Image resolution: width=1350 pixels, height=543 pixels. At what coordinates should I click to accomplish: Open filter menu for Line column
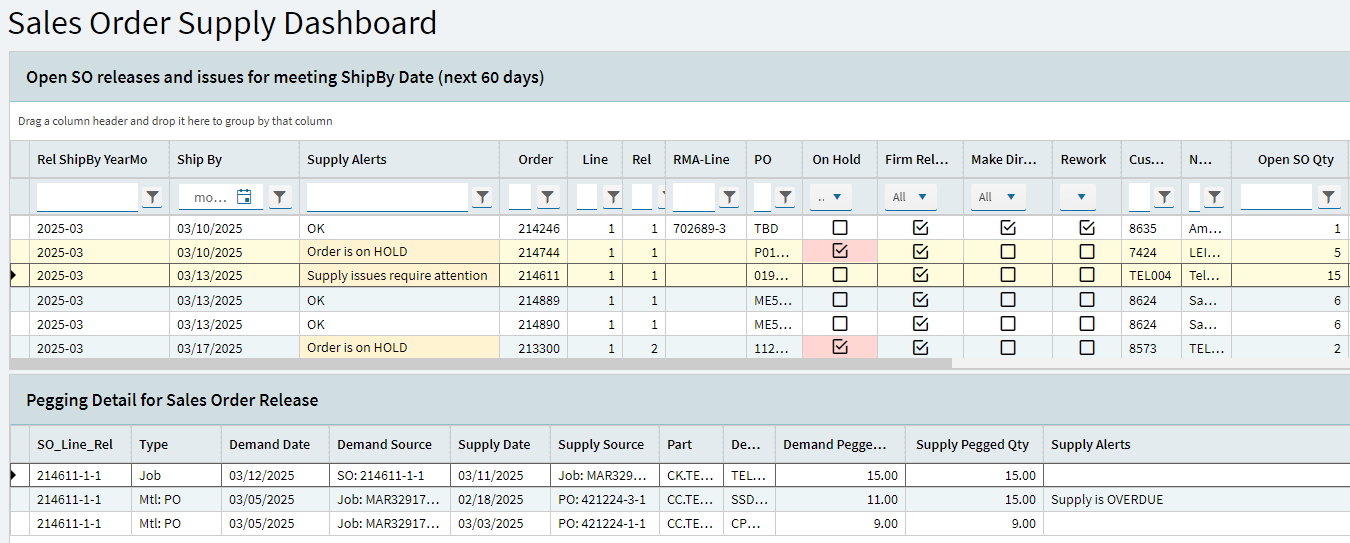click(613, 197)
